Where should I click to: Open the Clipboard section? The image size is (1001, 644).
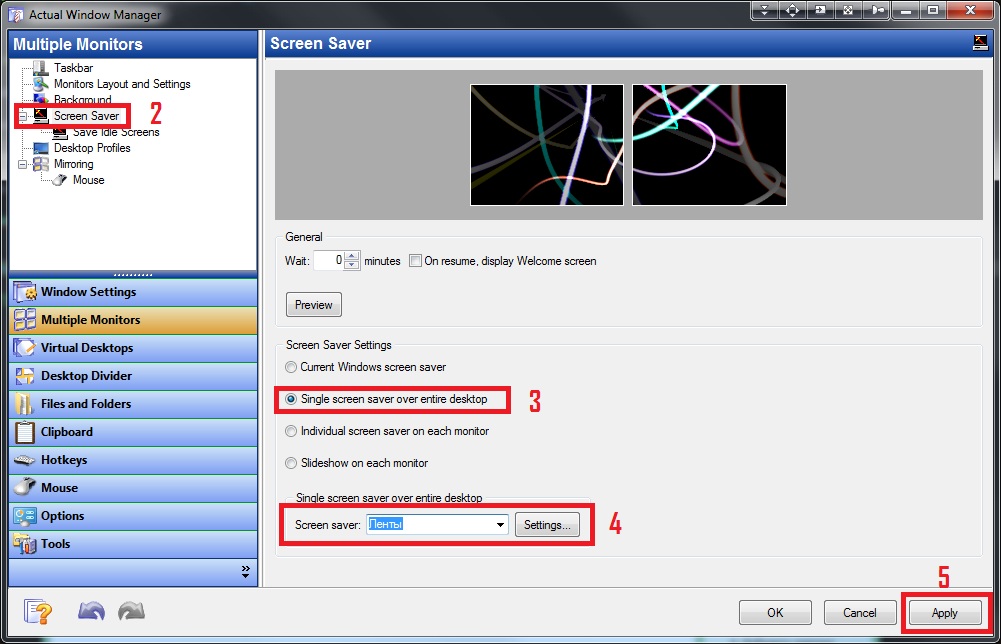(133, 432)
